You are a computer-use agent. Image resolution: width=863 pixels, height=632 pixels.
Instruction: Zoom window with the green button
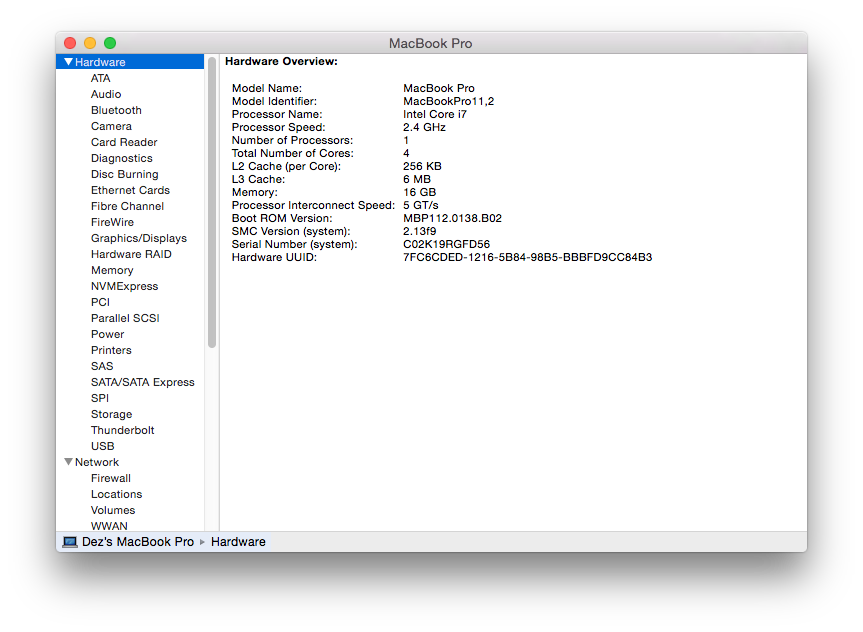tap(110, 43)
